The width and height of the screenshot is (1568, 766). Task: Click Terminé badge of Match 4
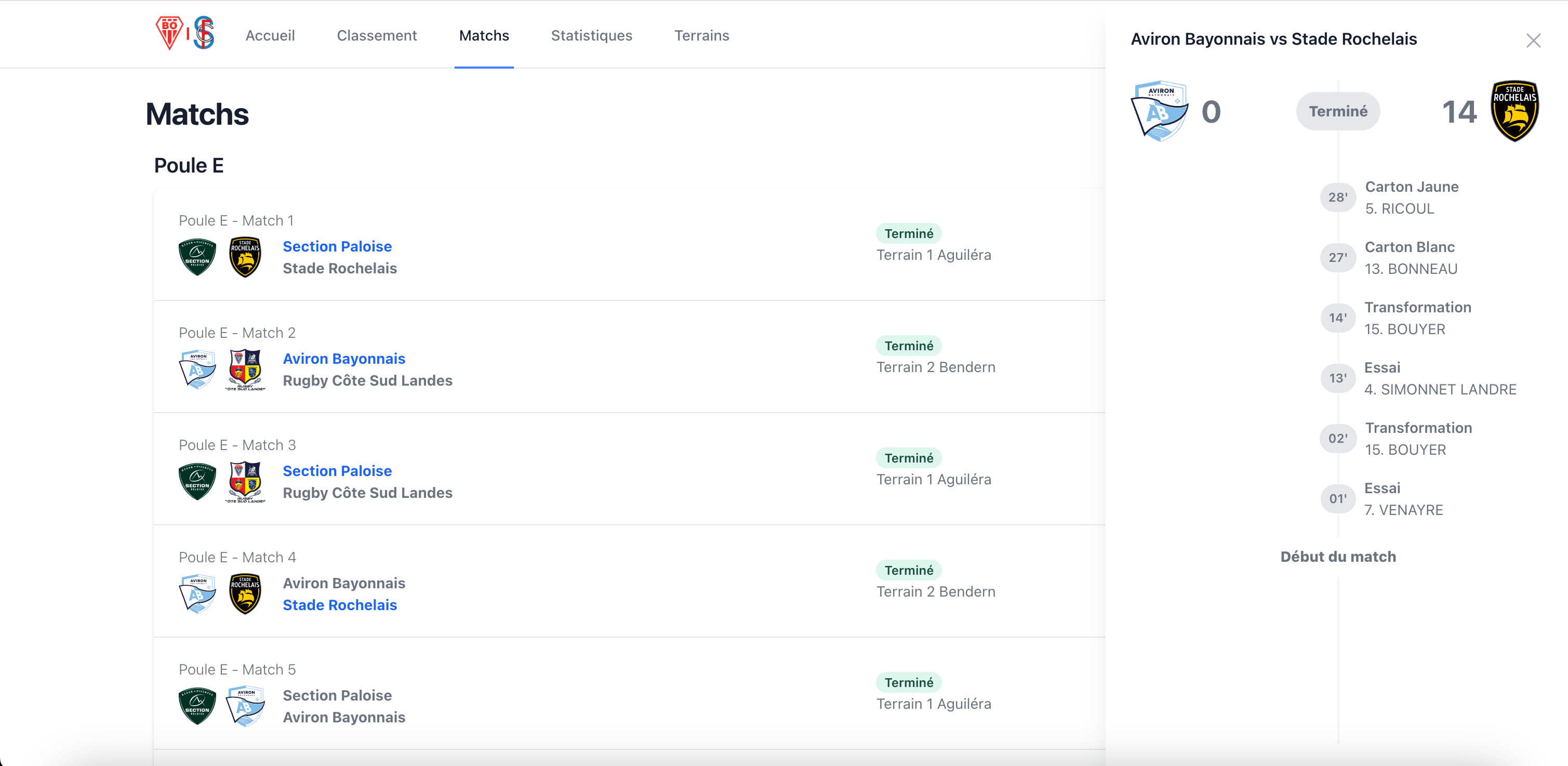pyautogui.click(x=909, y=570)
